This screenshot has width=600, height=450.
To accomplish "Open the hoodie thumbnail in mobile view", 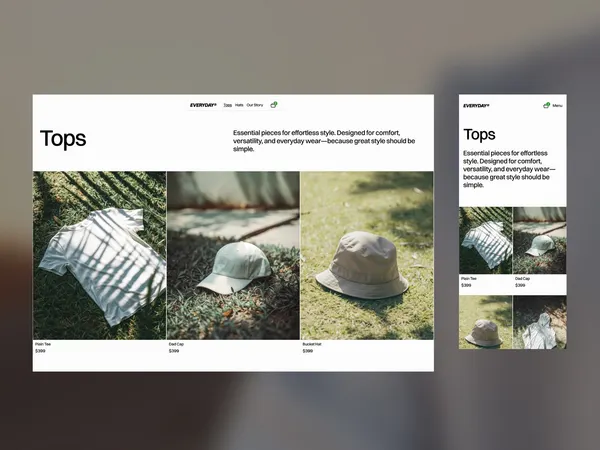I will (x=540, y=322).
